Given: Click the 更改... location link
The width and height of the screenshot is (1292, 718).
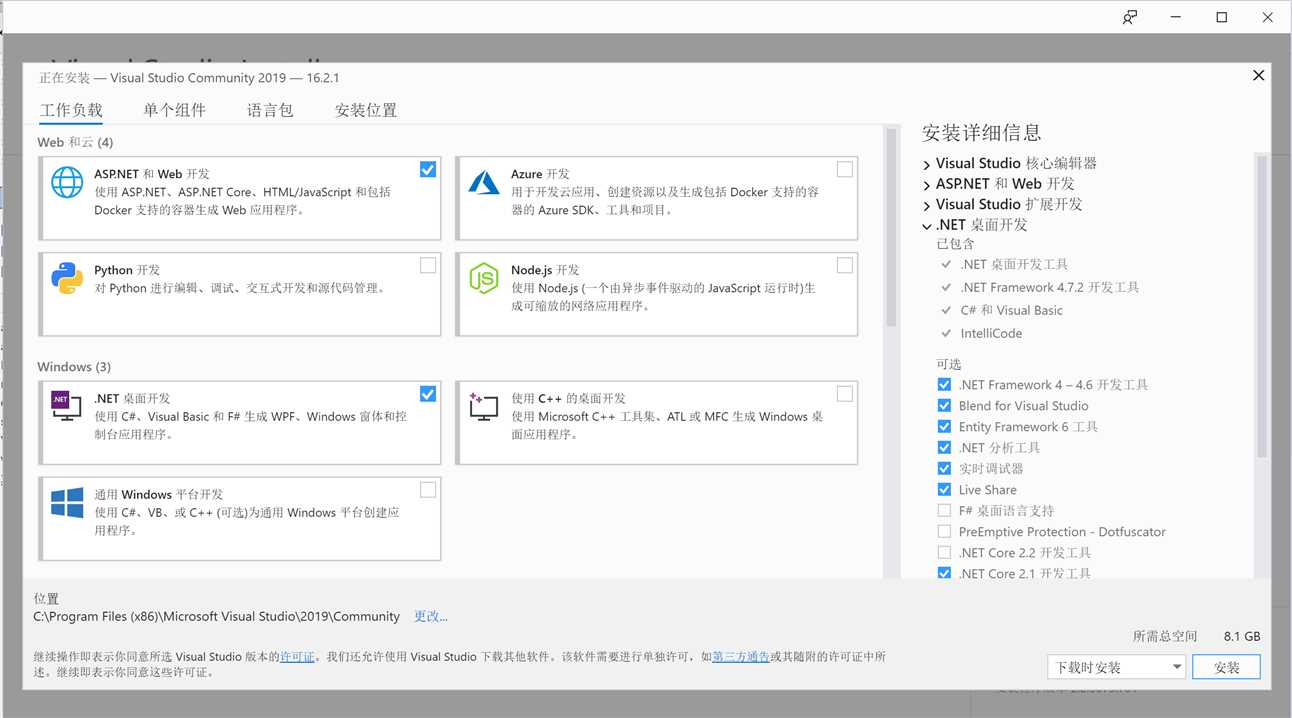Looking at the screenshot, I should click(x=431, y=616).
